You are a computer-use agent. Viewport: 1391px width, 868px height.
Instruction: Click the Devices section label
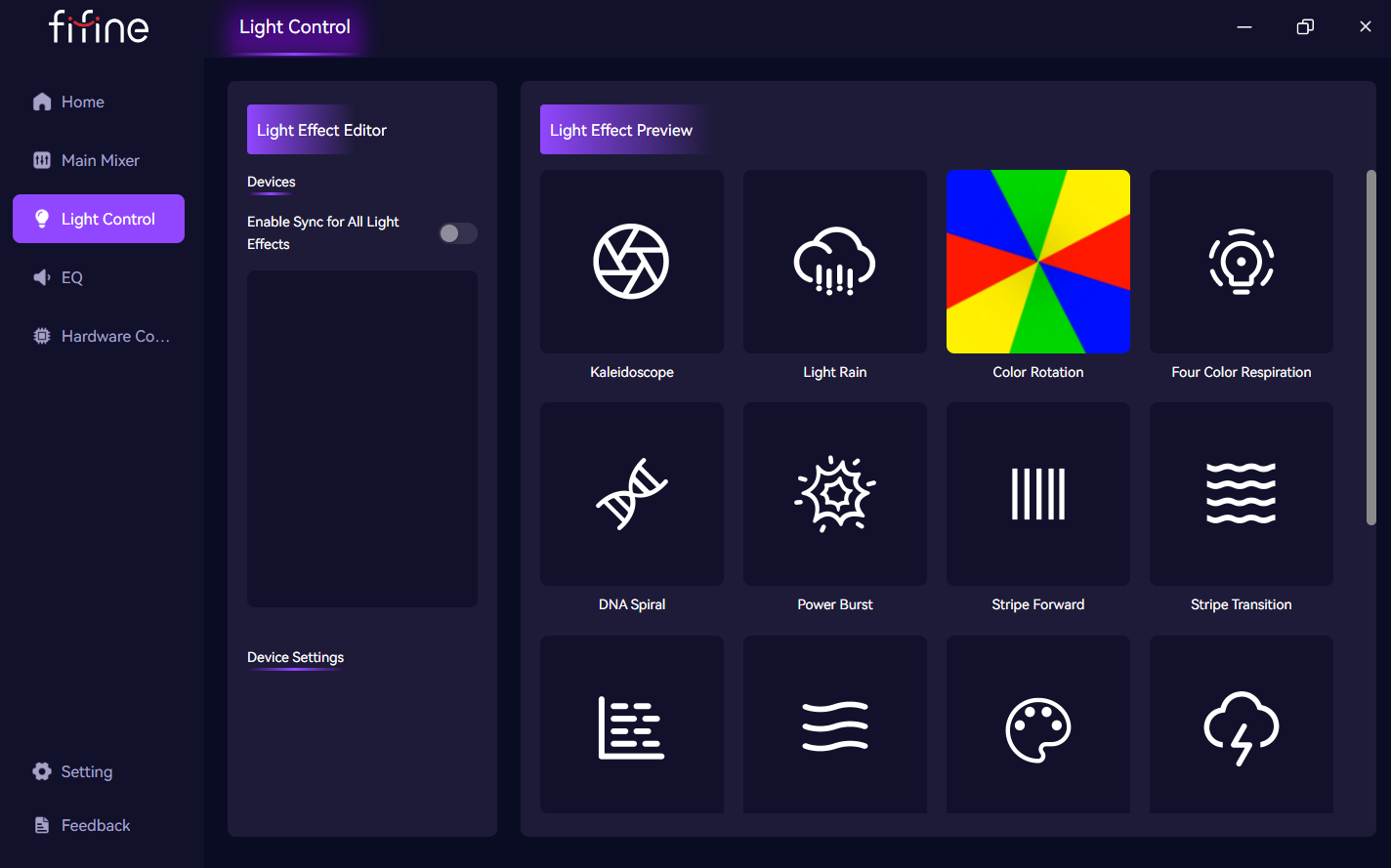pyautogui.click(x=272, y=182)
